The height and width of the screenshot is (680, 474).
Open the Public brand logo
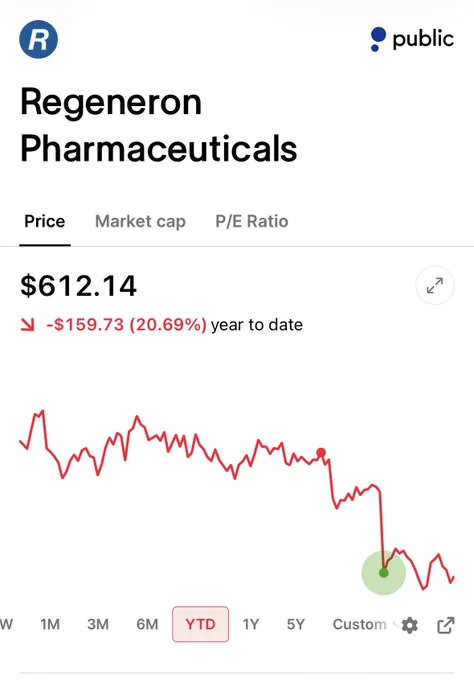click(x=412, y=39)
